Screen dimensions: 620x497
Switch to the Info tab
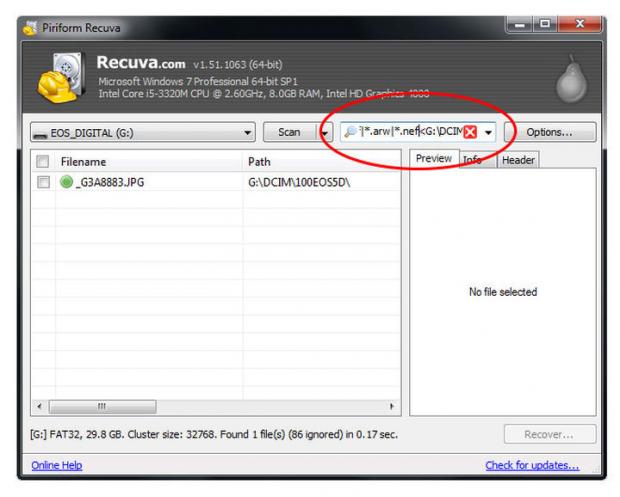[x=474, y=160]
